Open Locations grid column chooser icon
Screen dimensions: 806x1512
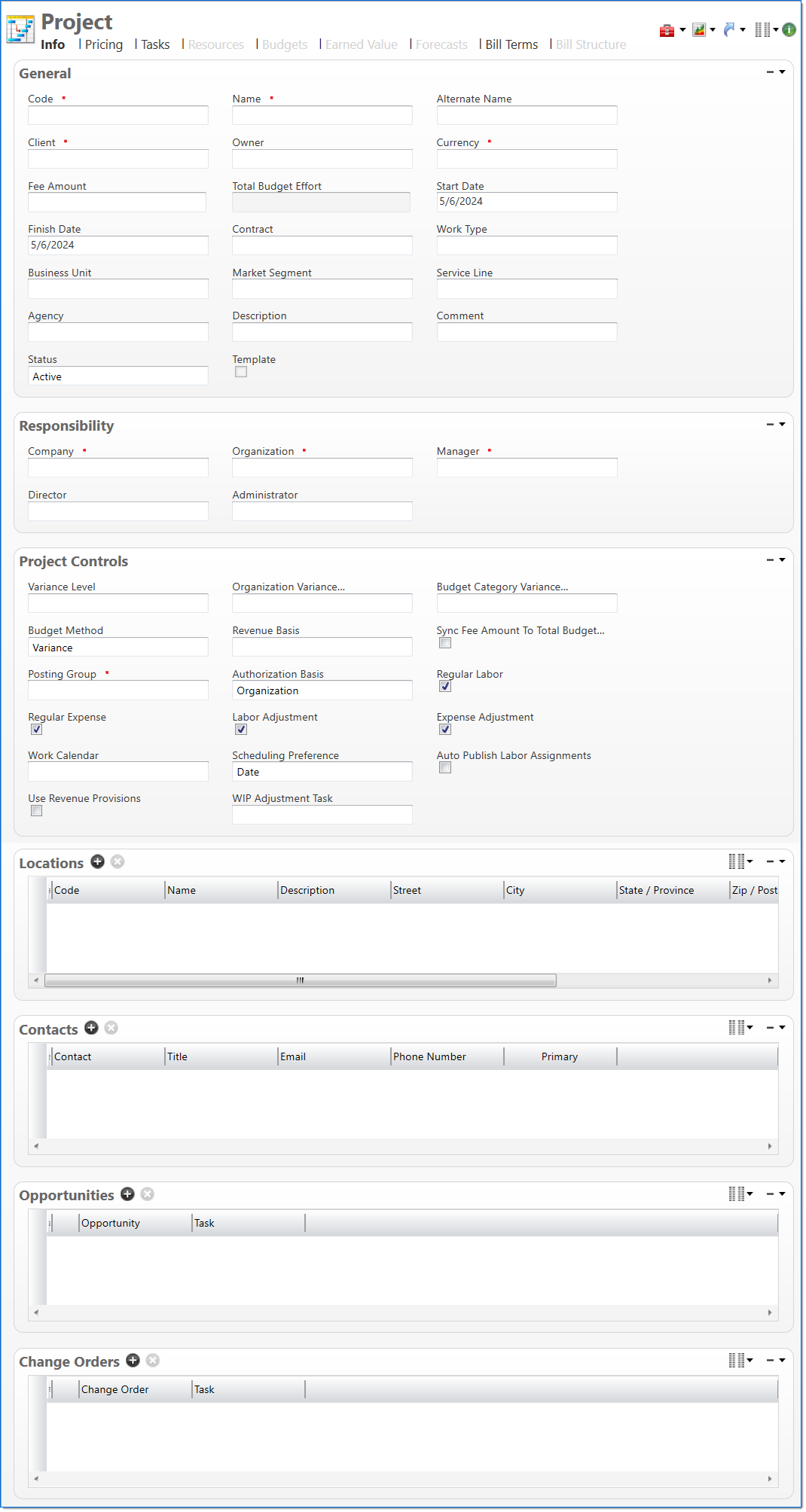point(737,861)
